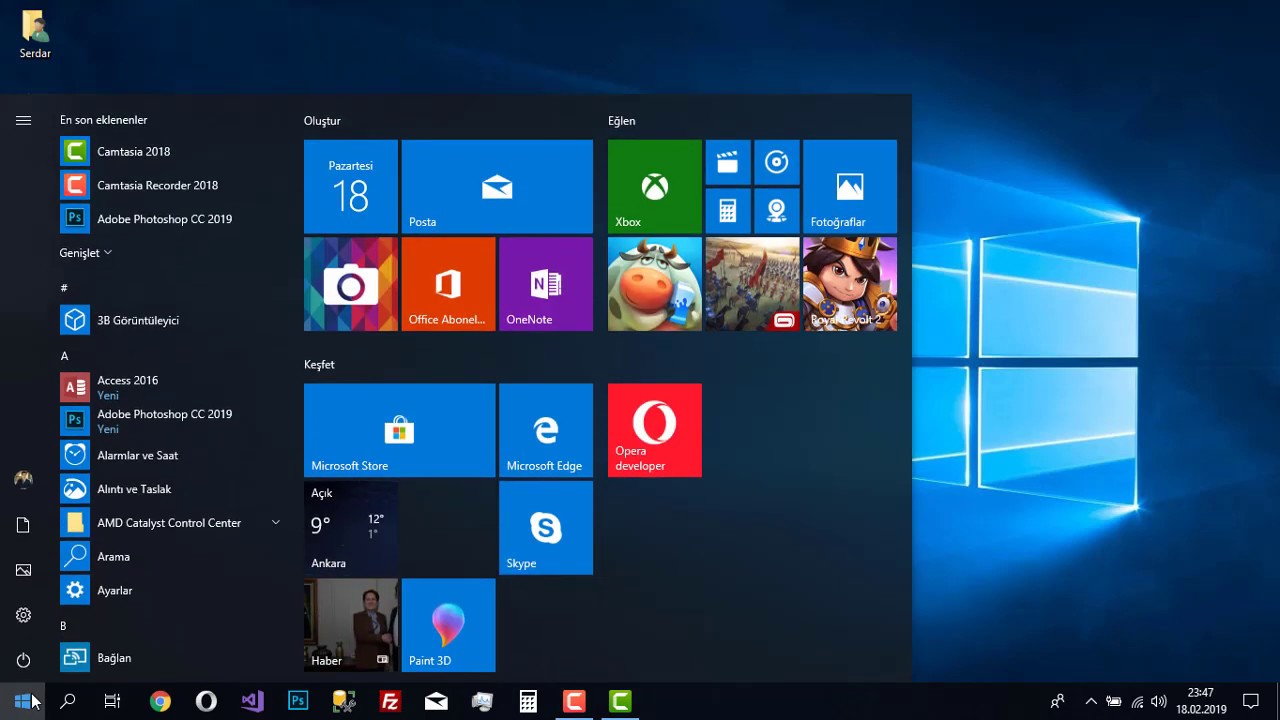
Task: Launch Google Chrome from taskbar
Action: 160,701
